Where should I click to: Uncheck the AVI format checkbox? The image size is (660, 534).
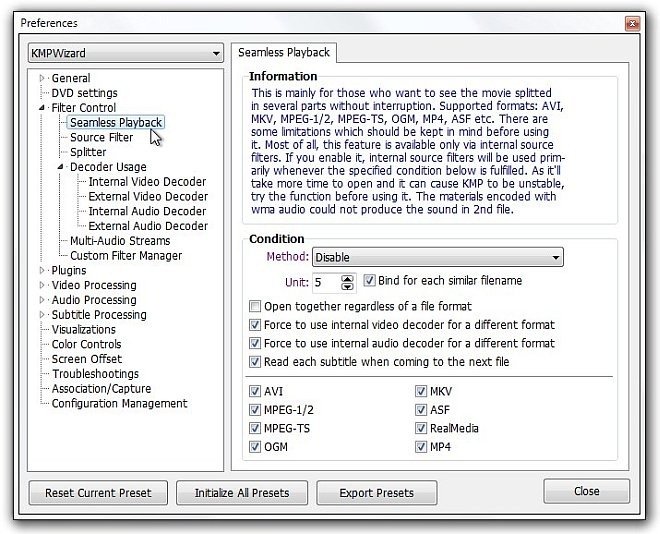coord(255,391)
